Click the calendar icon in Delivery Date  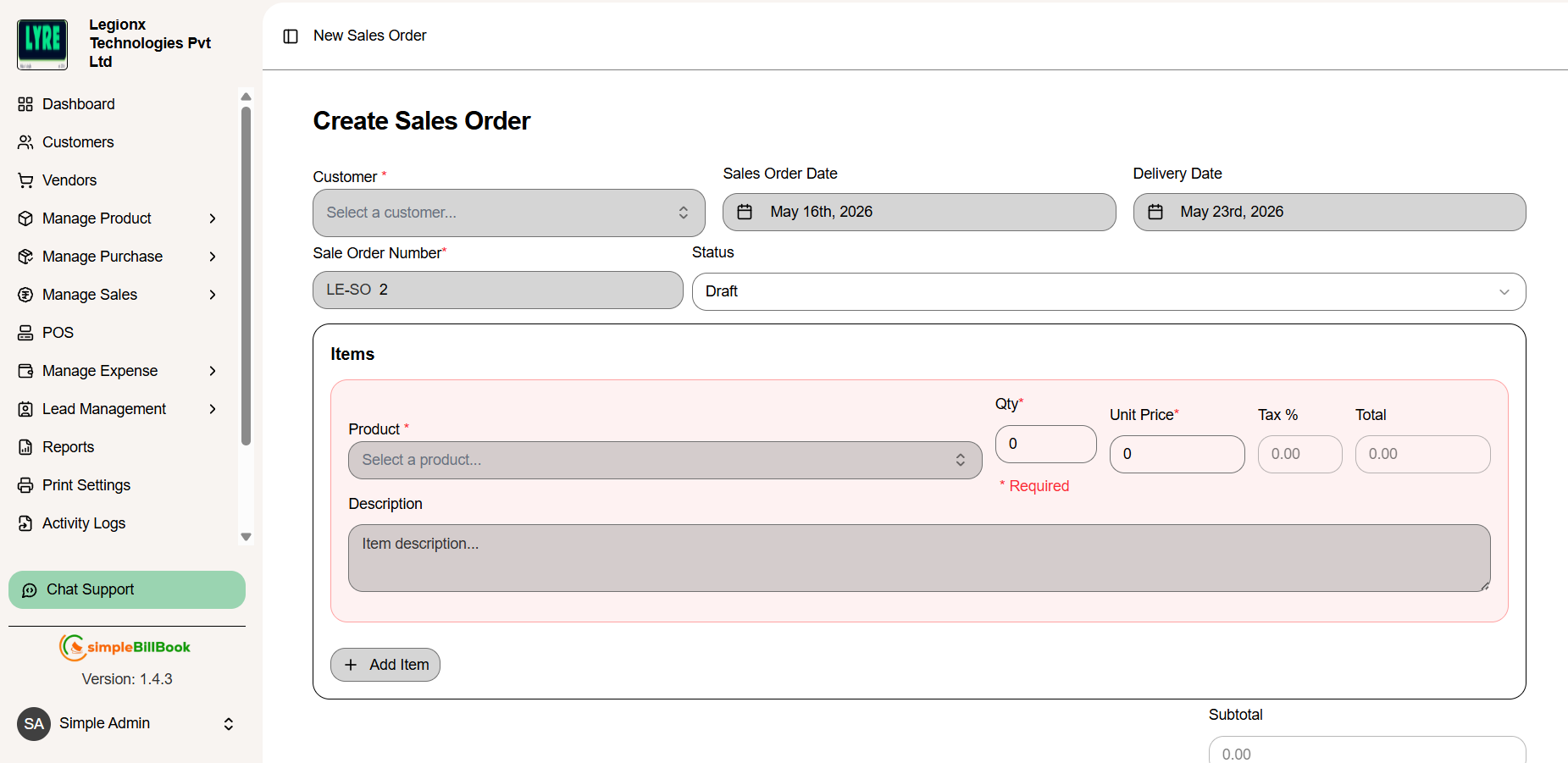(1155, 212)
